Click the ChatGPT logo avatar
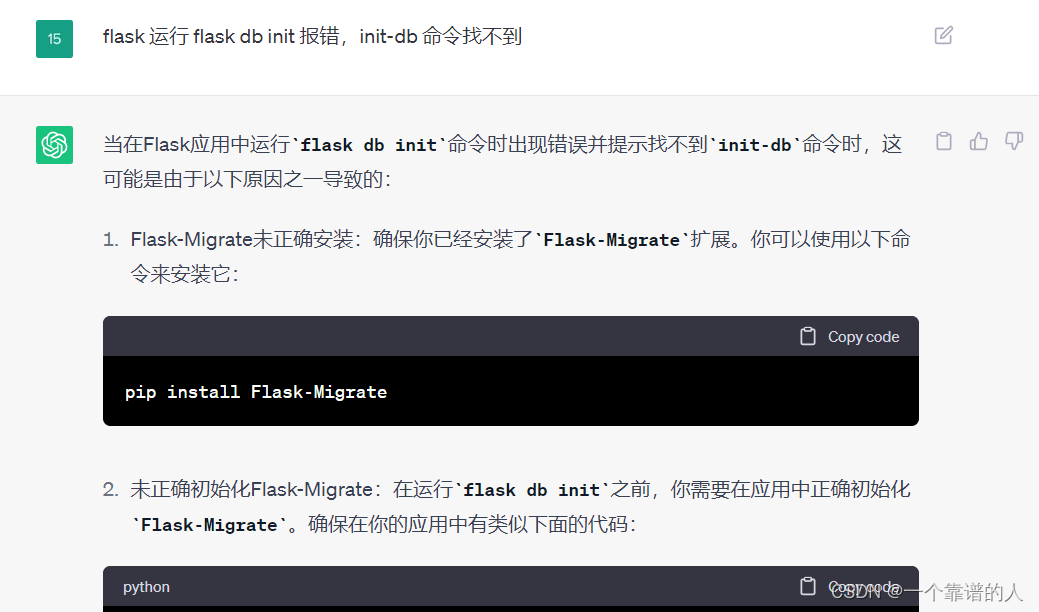 54,145
